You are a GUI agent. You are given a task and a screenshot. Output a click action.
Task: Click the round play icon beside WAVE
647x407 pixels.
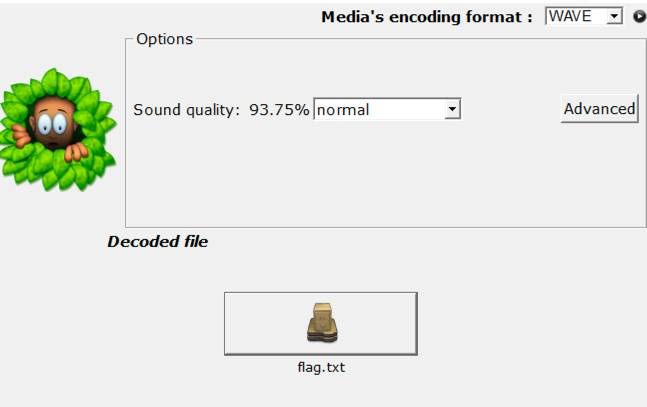639,17
